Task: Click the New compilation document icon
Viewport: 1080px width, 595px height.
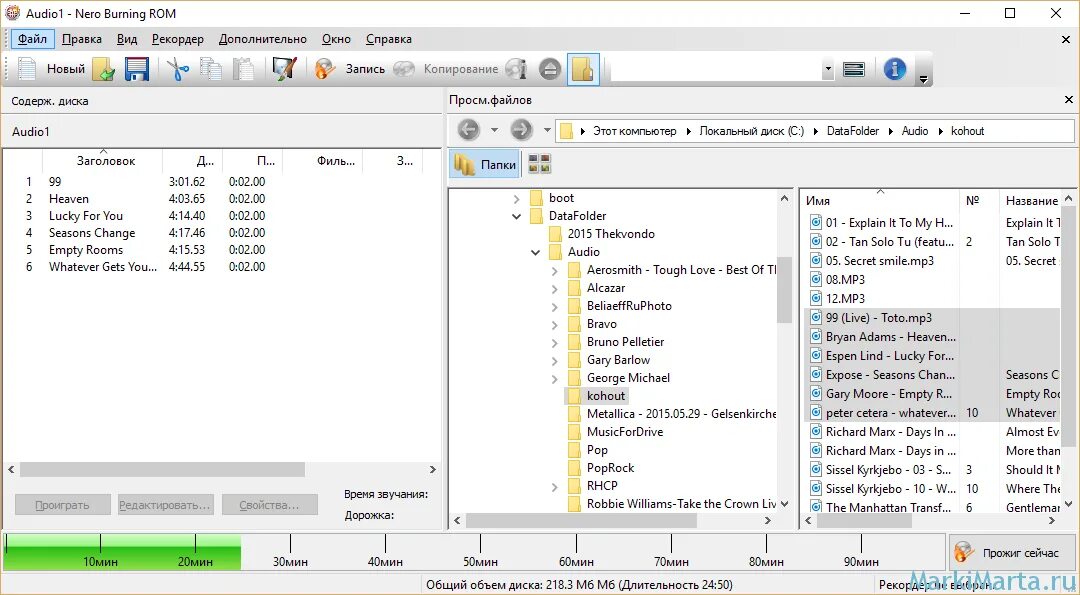Action: [x=27, y=69]
